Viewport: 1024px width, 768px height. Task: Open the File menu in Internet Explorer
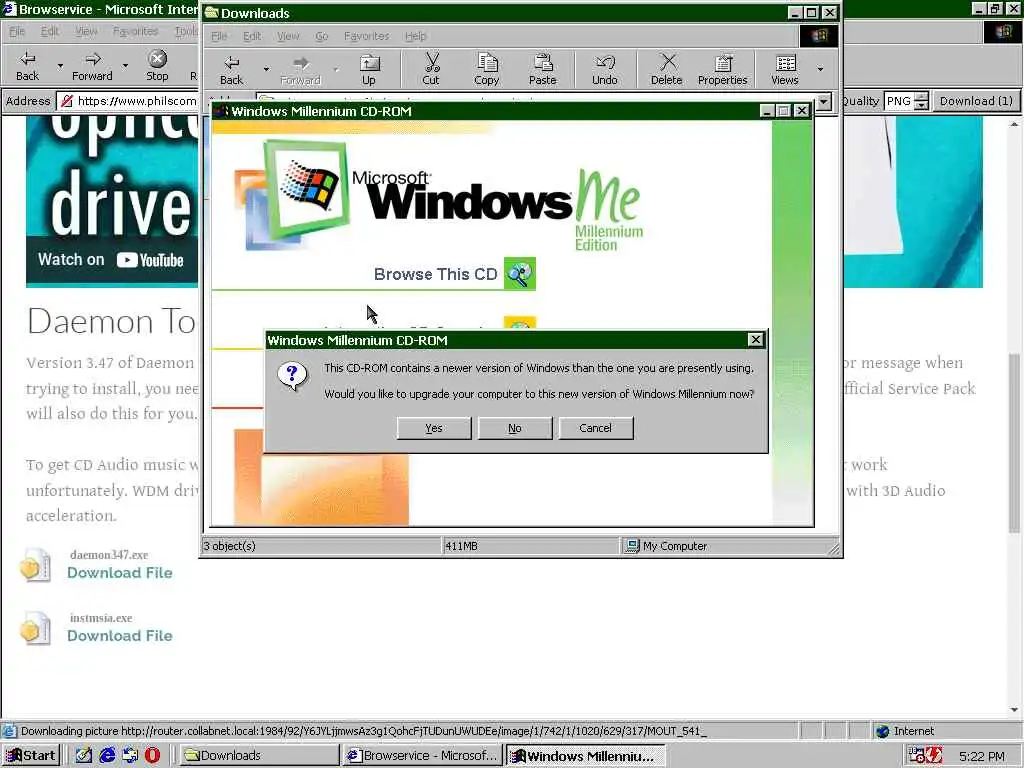coord(17,31)
